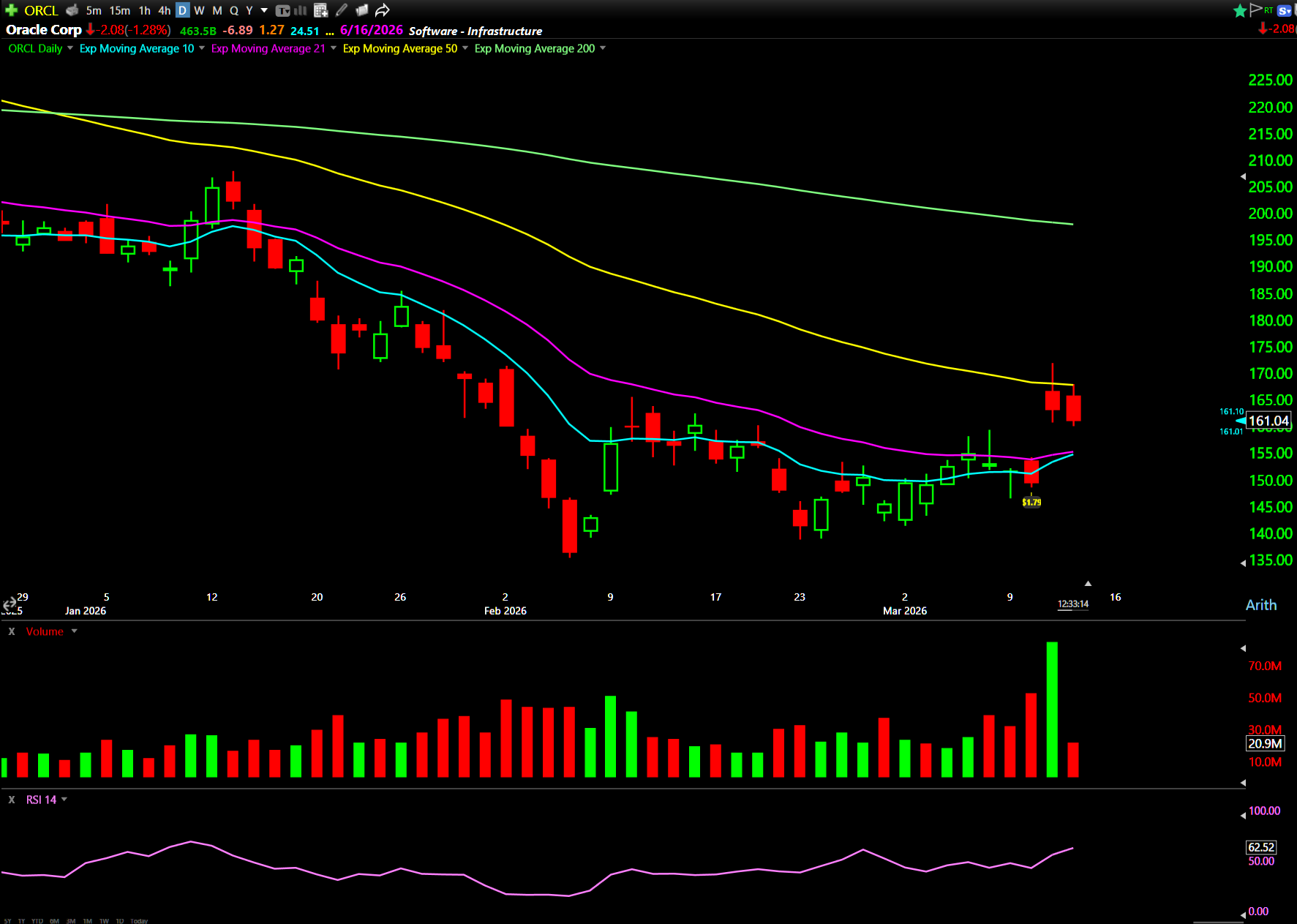Open the calendar-grid add icon
1297x924 pixels.
(320, 10)
